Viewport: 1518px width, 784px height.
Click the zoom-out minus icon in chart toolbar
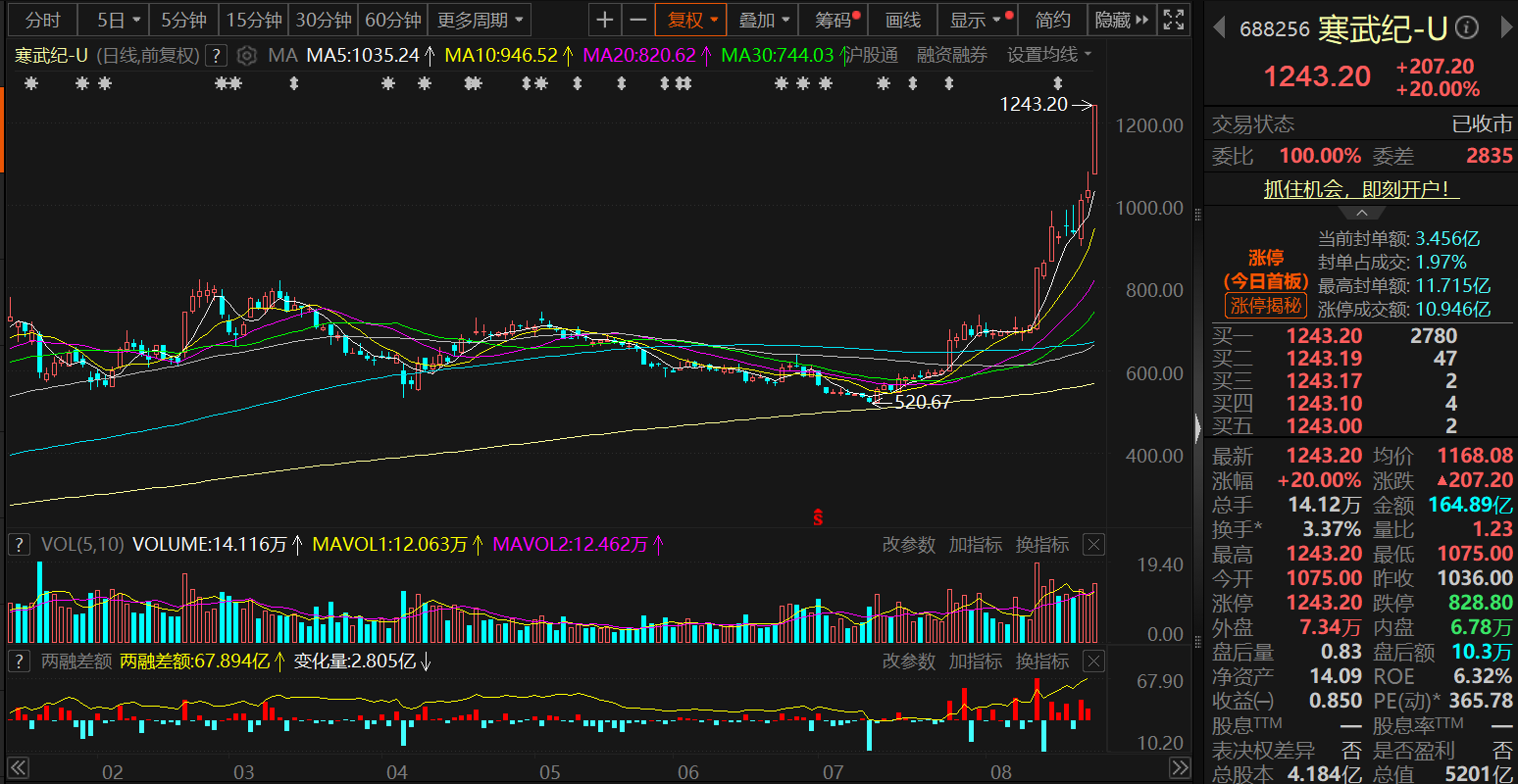coord(638,20)
